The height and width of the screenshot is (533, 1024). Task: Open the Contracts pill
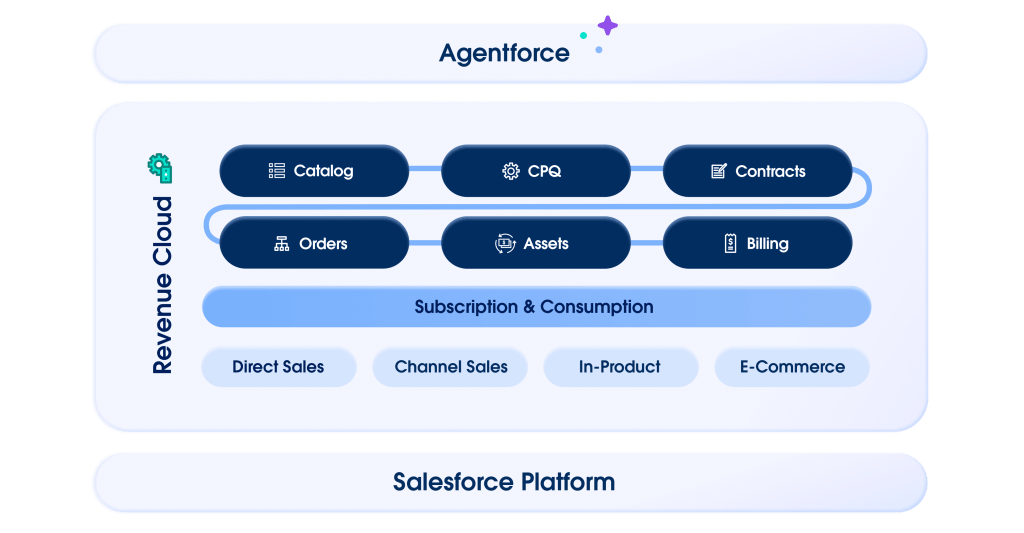[758, 171]
